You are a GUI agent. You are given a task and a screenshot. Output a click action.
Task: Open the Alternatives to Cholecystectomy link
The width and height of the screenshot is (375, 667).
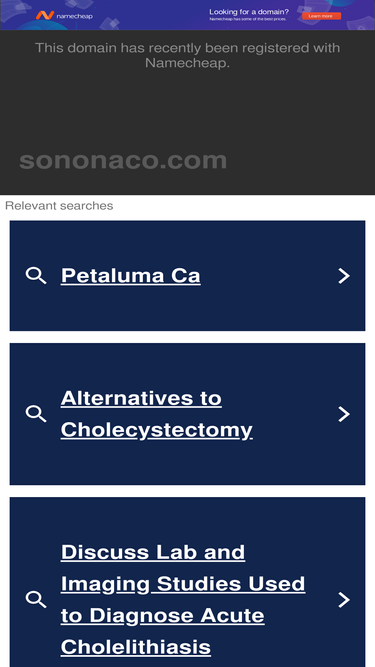click(x=157, y=414)
